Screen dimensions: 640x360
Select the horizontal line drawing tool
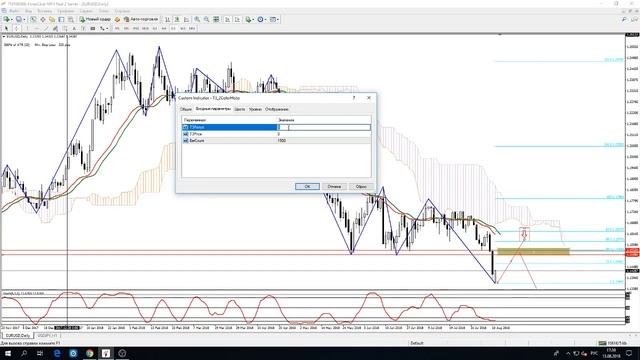pyautogui.click(x=37, y=29)
